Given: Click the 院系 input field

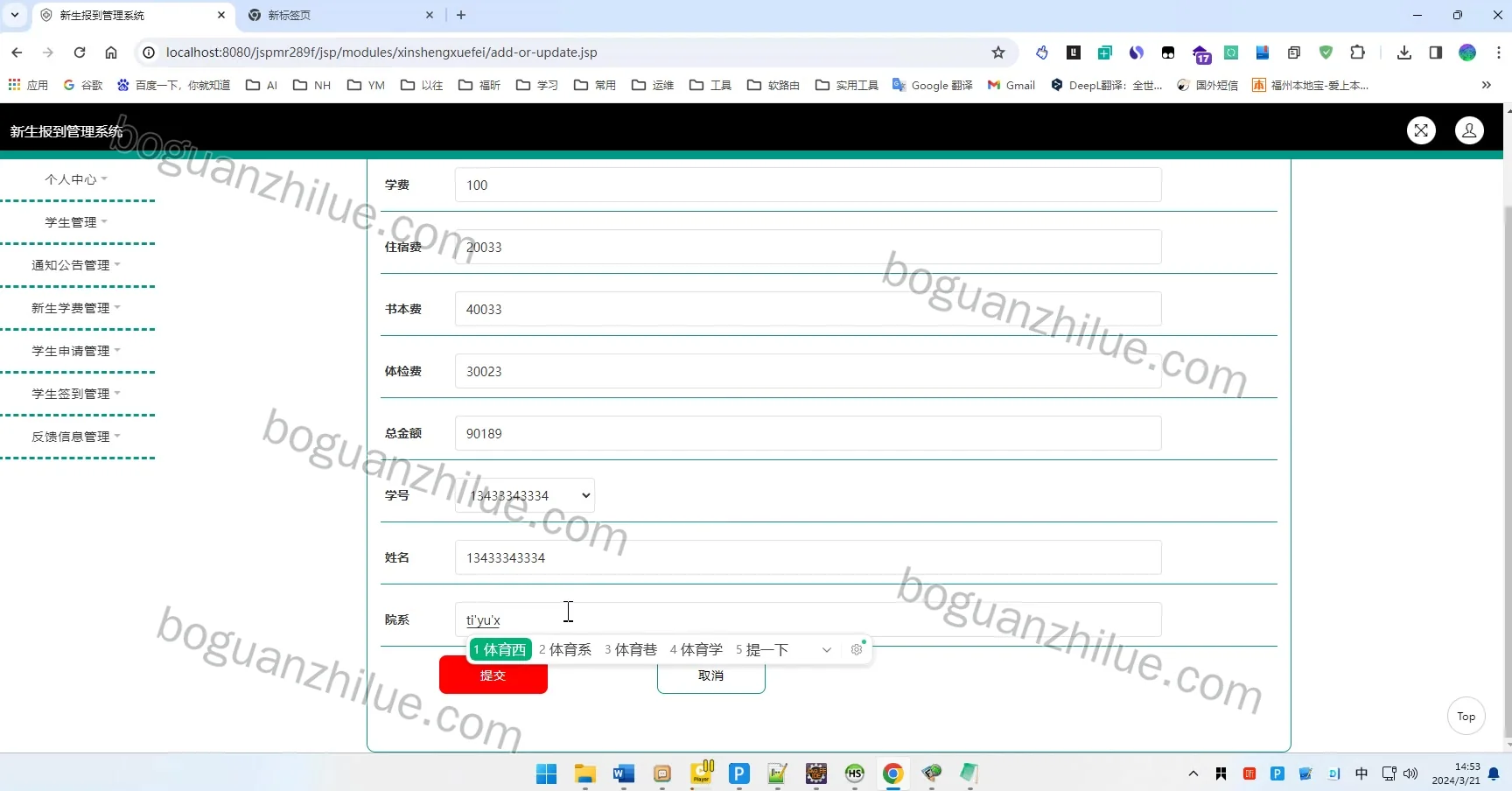Looking at the screenshot, I should click(808, 619).
